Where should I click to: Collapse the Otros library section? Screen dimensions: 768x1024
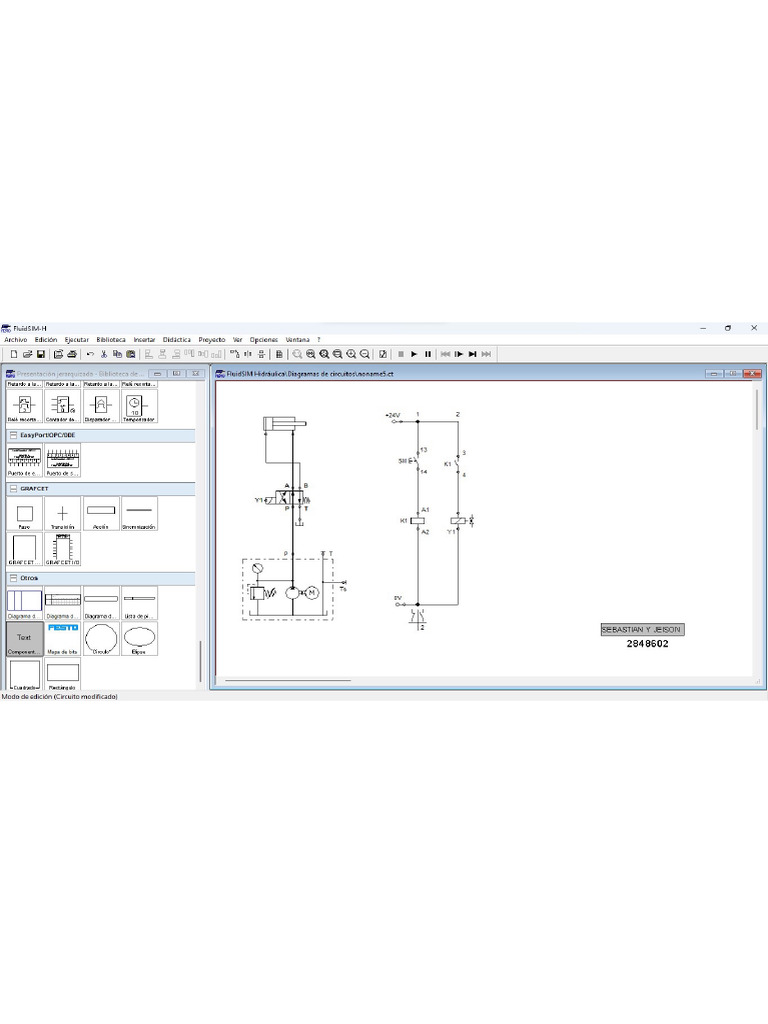pyautogui.click(x=13, y=578)
